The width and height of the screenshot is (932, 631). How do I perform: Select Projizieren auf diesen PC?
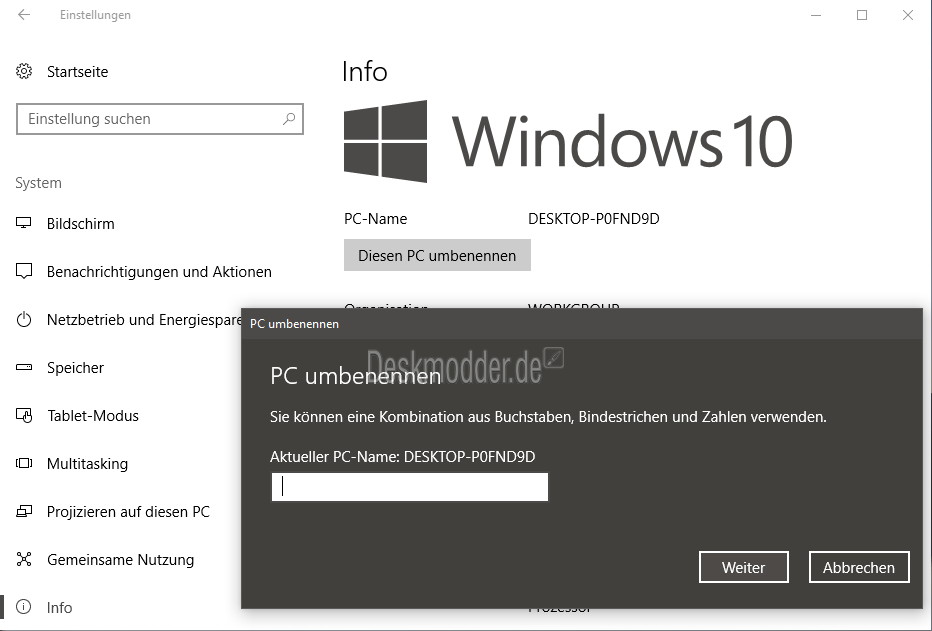(x=128, y=512)
